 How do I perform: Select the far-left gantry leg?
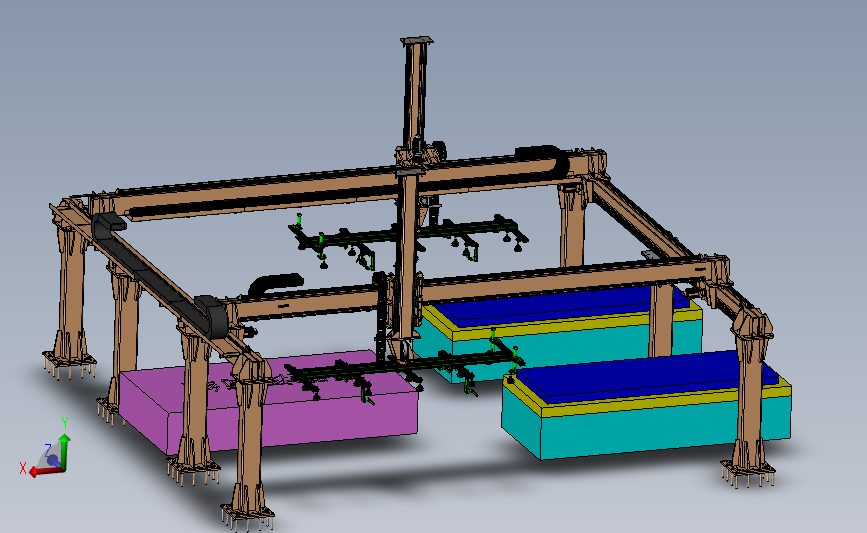click(71, 288)
